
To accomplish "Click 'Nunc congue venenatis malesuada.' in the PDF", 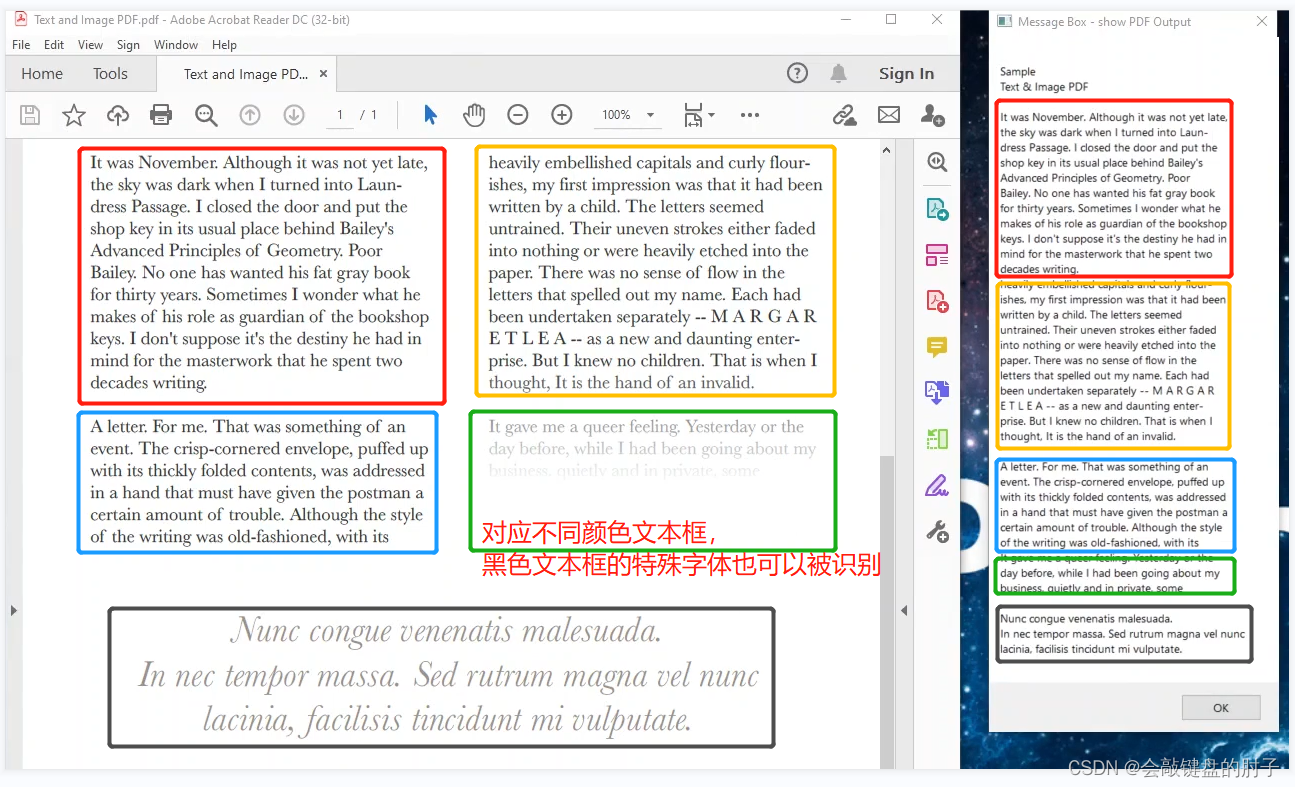I will click(446, 632).
